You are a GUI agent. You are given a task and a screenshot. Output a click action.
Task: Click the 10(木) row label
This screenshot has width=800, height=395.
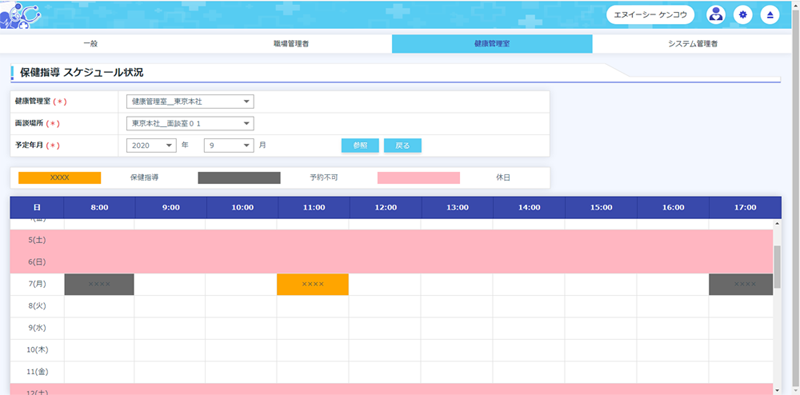[37, 350]
